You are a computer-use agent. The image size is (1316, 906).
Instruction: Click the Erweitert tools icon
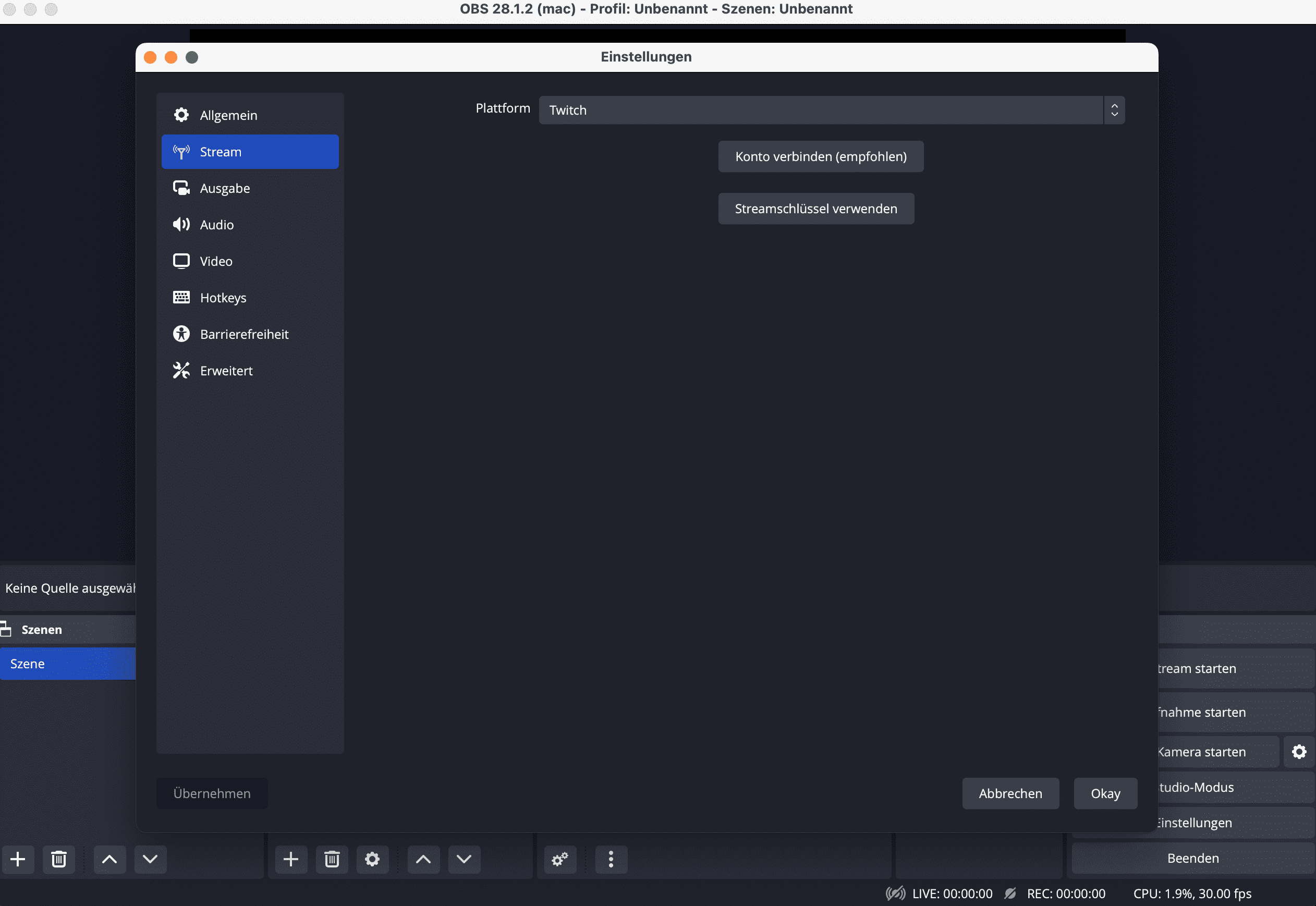tap(181, 370)
